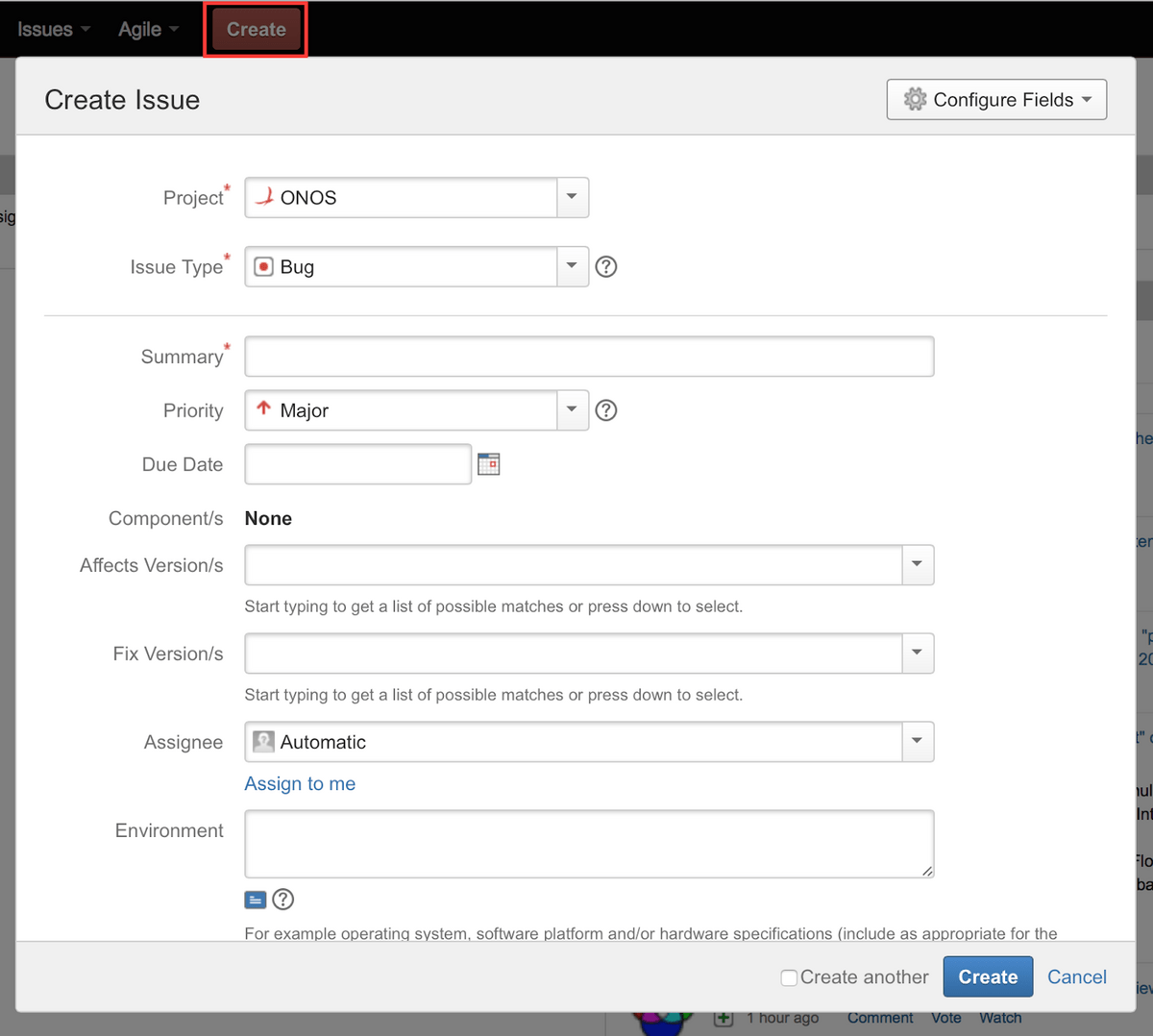Open help for the Priority field
Screen dimensions: 1153x1036
605,410
